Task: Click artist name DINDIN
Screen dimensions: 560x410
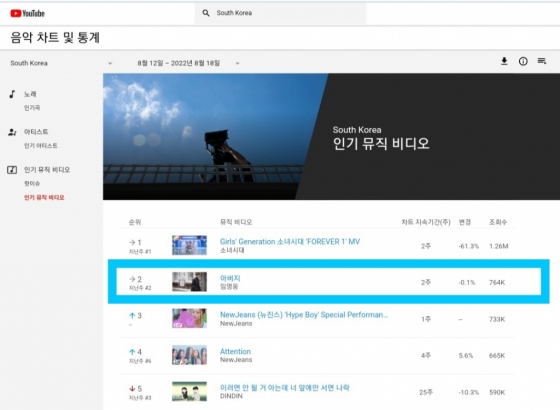Action: click(231, 396)
